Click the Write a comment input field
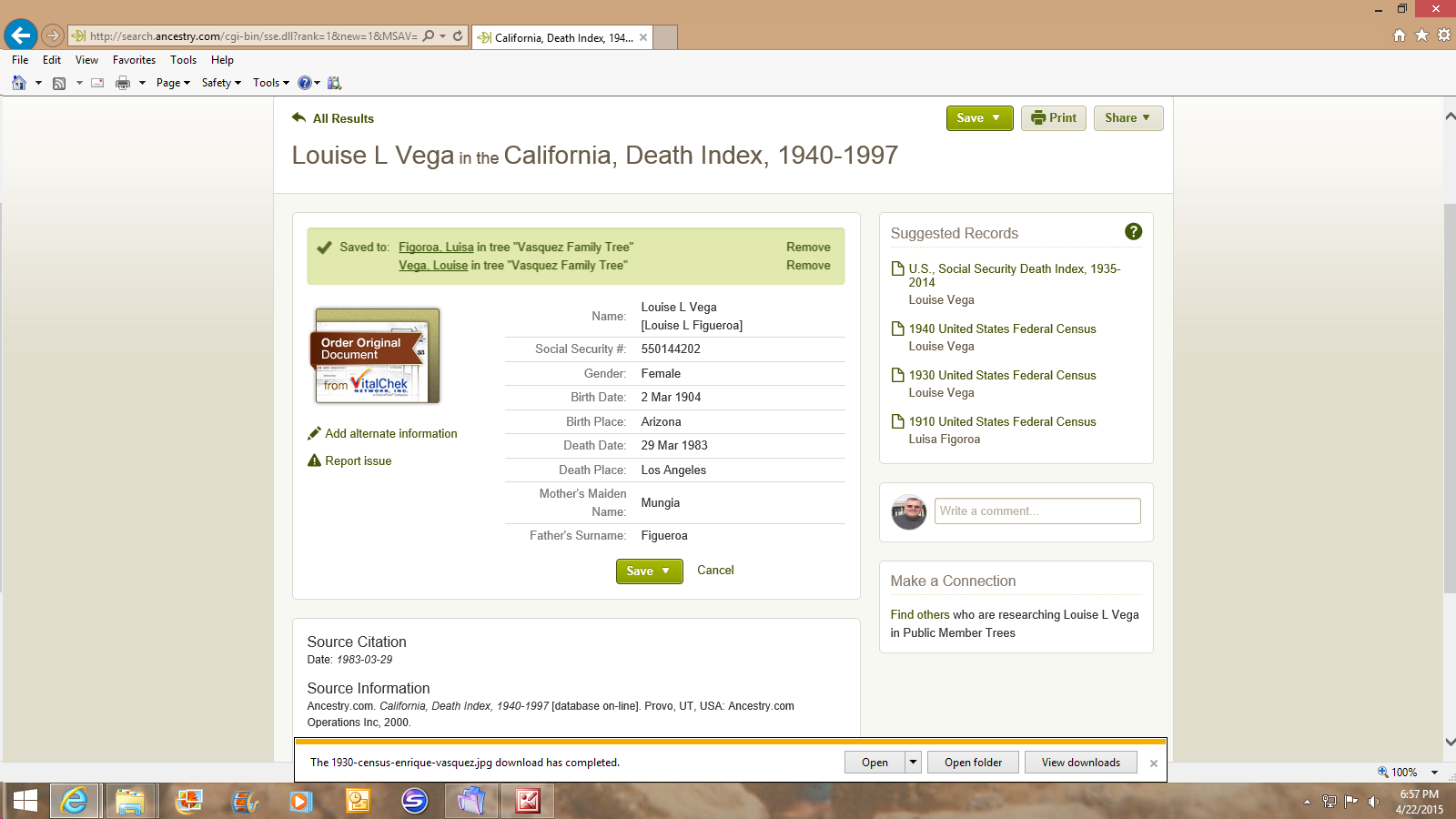The height and width of the screenshot is (819, 1456). point(1036,511)
